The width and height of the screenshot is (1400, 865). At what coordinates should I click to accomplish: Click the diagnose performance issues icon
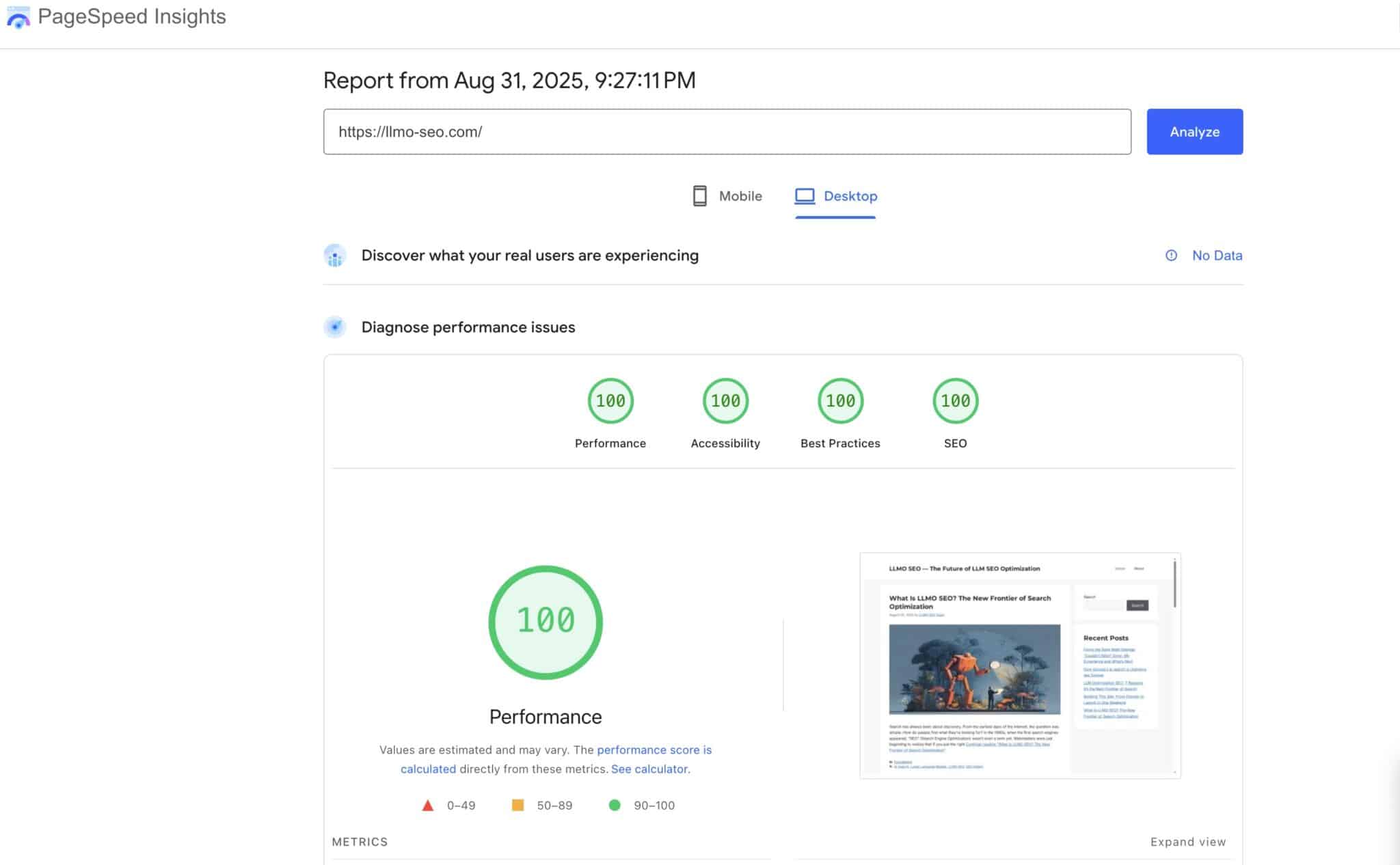[x=335, y=327]
